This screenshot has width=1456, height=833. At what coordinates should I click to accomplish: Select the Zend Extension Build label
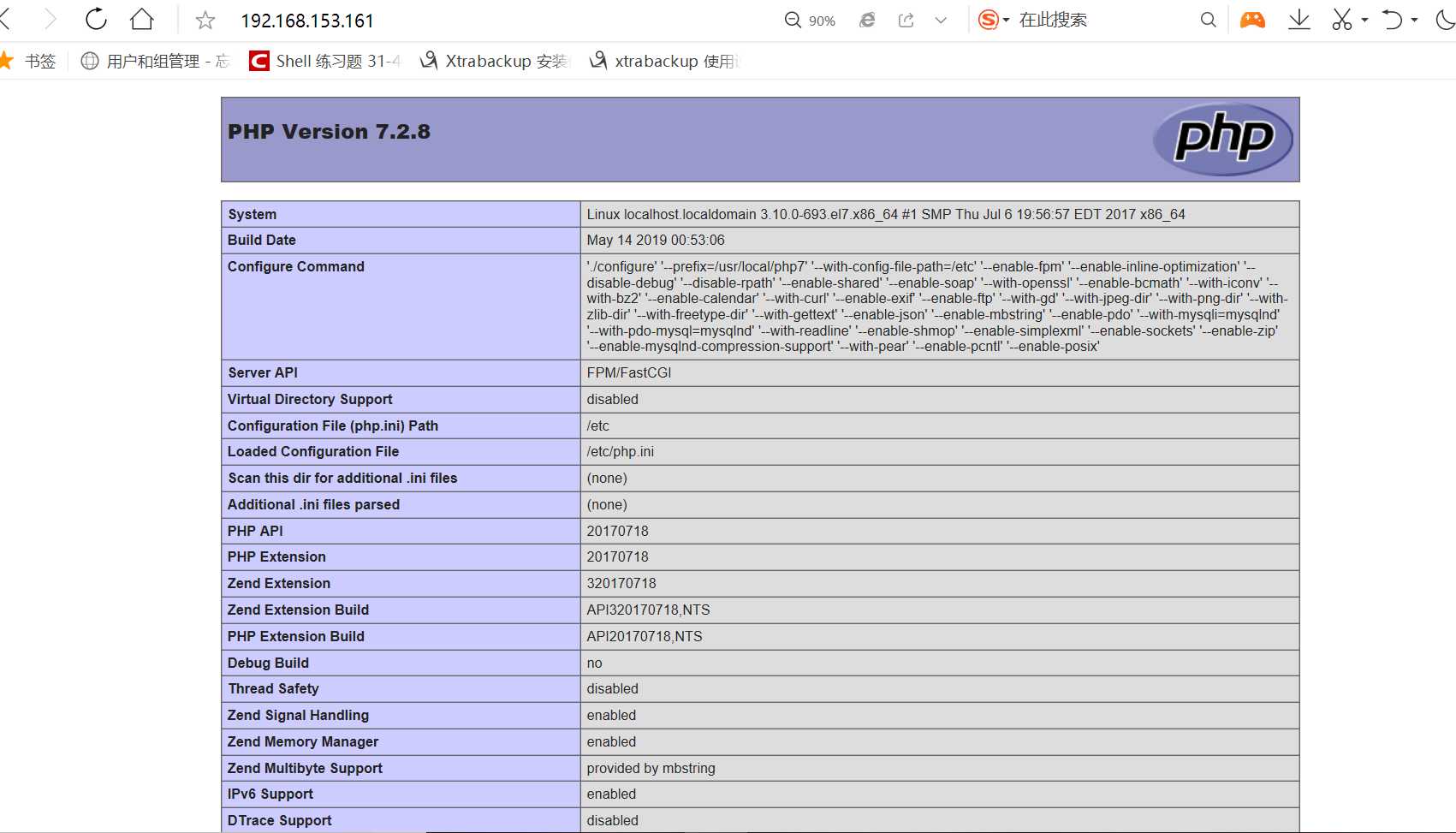pos(298,610)
